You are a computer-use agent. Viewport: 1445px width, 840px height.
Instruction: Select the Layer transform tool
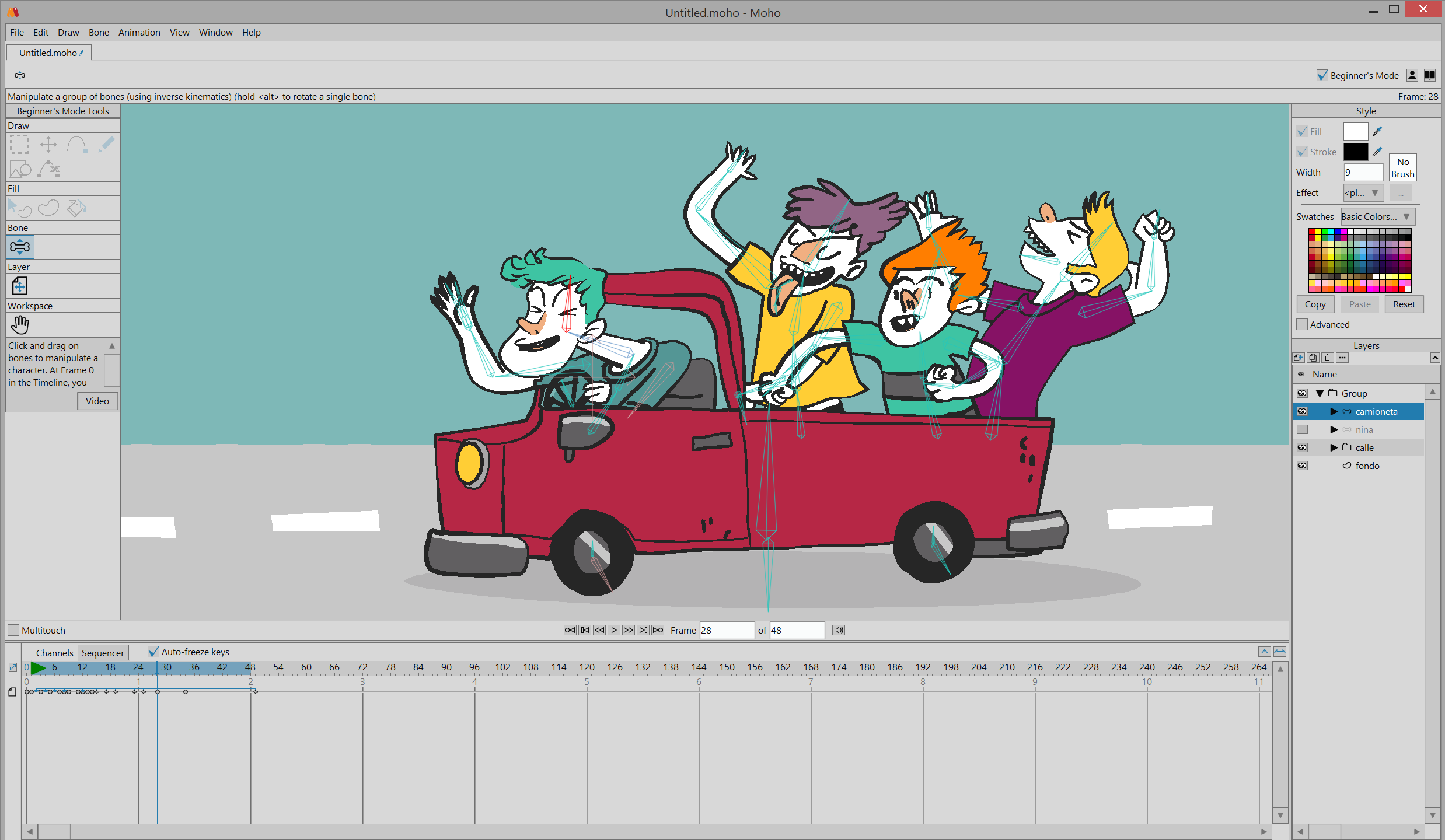point(19,286)
